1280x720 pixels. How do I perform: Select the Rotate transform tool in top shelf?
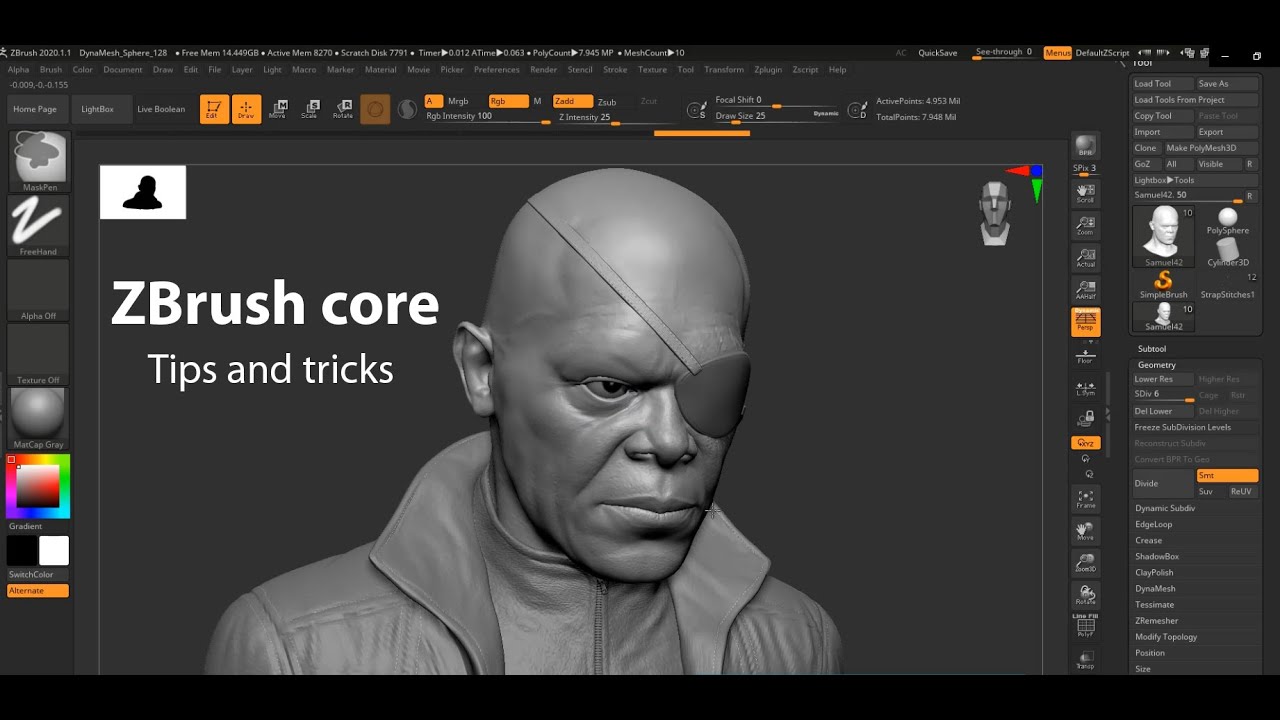click(343, 109)
